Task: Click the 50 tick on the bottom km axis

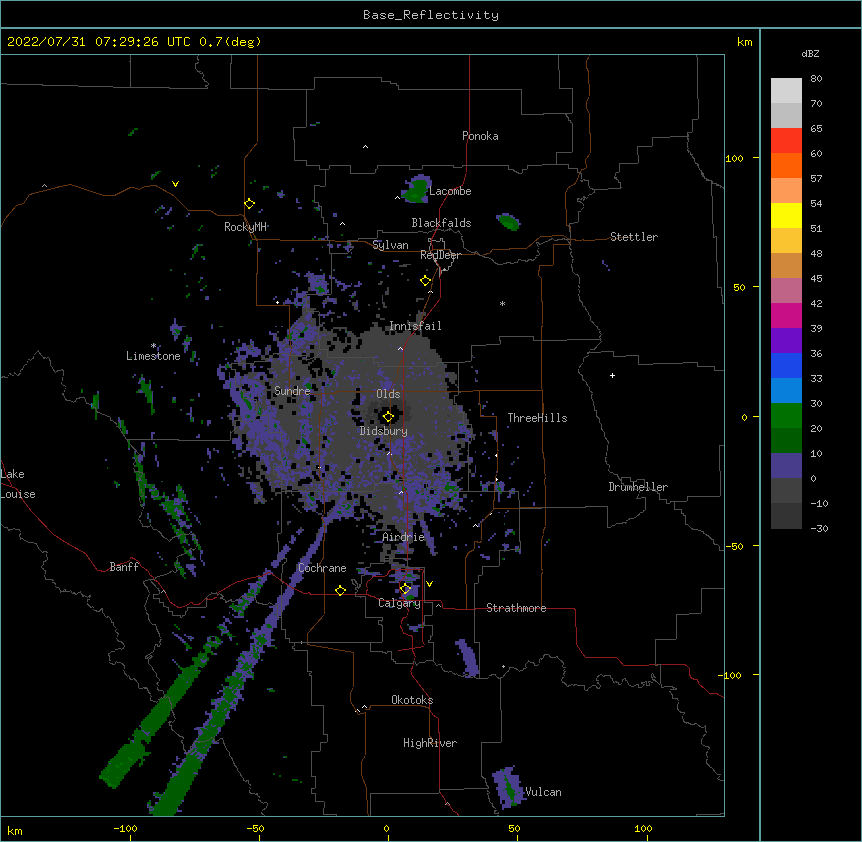Action: 514,828
